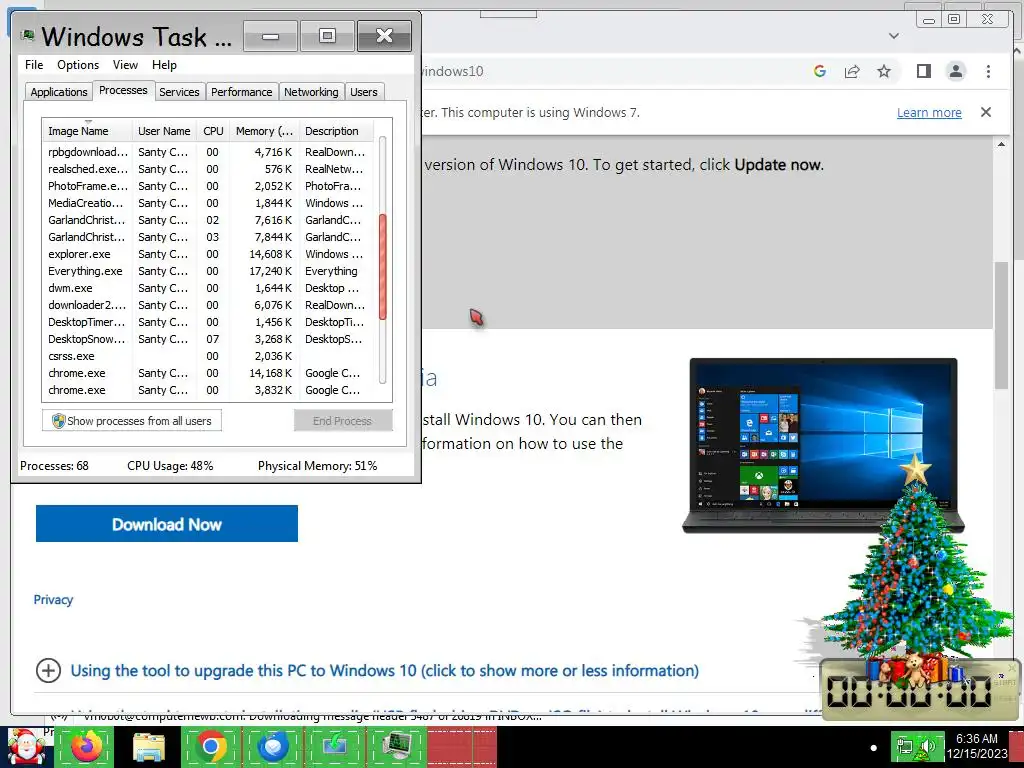Dismiss the Windows 7 notification bar
Viewport: 1024px width, 768px height.
pos(986,112)
